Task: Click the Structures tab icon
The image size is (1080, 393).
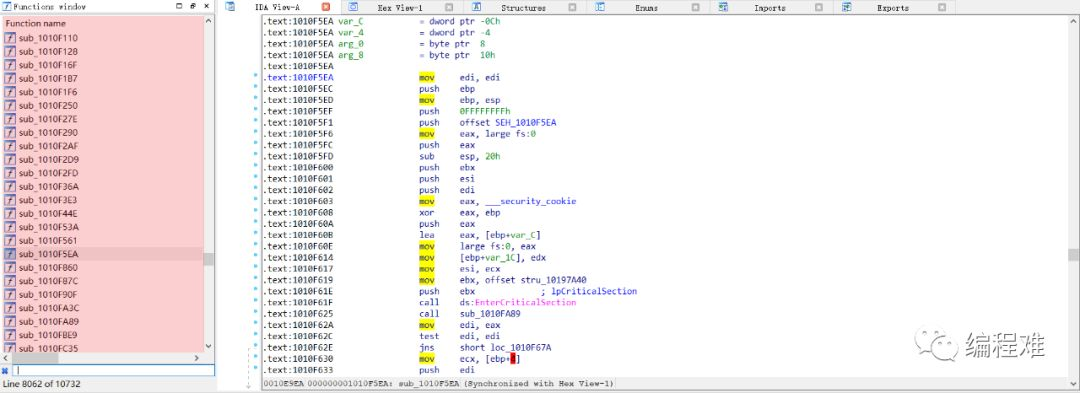Action: coord(477,7)
